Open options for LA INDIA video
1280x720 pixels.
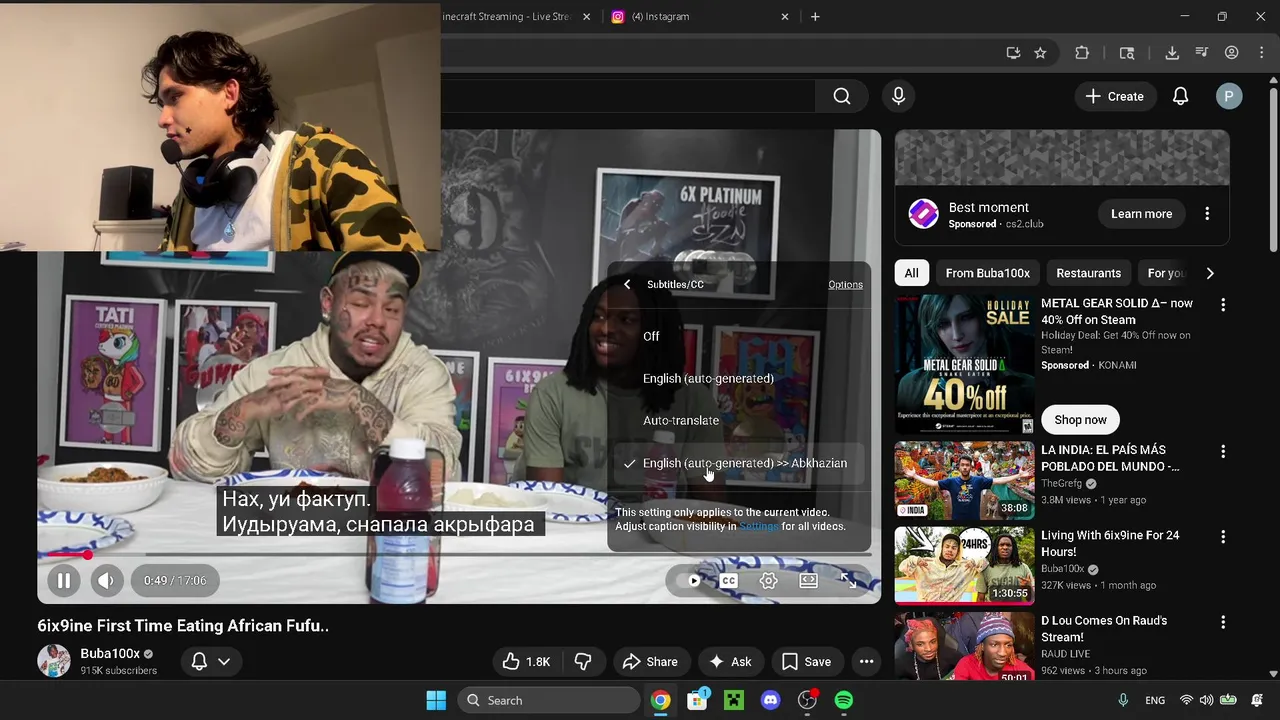pos(1222,451)
